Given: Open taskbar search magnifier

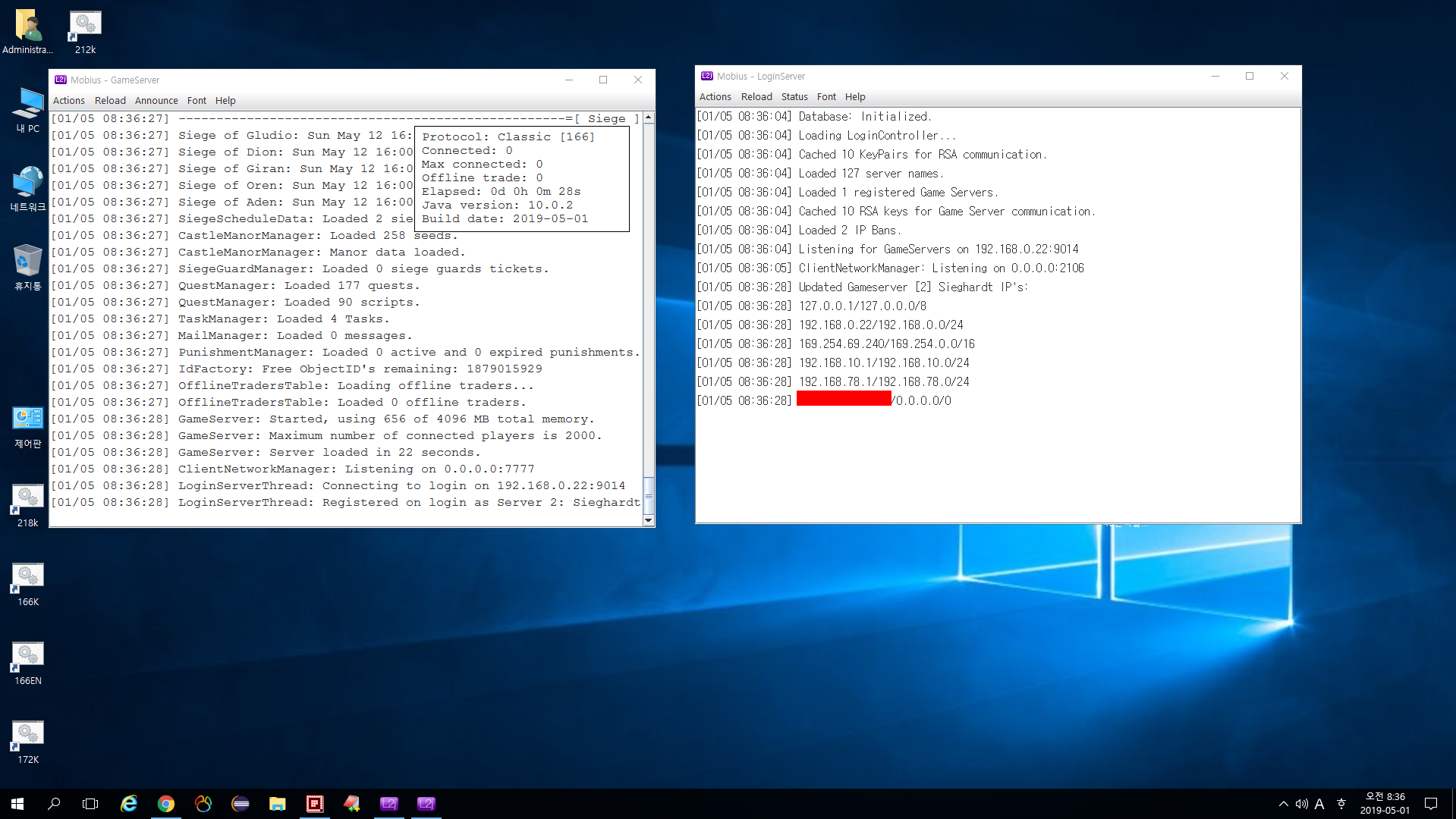Looking at the screenshot, I should coord(54,804).
